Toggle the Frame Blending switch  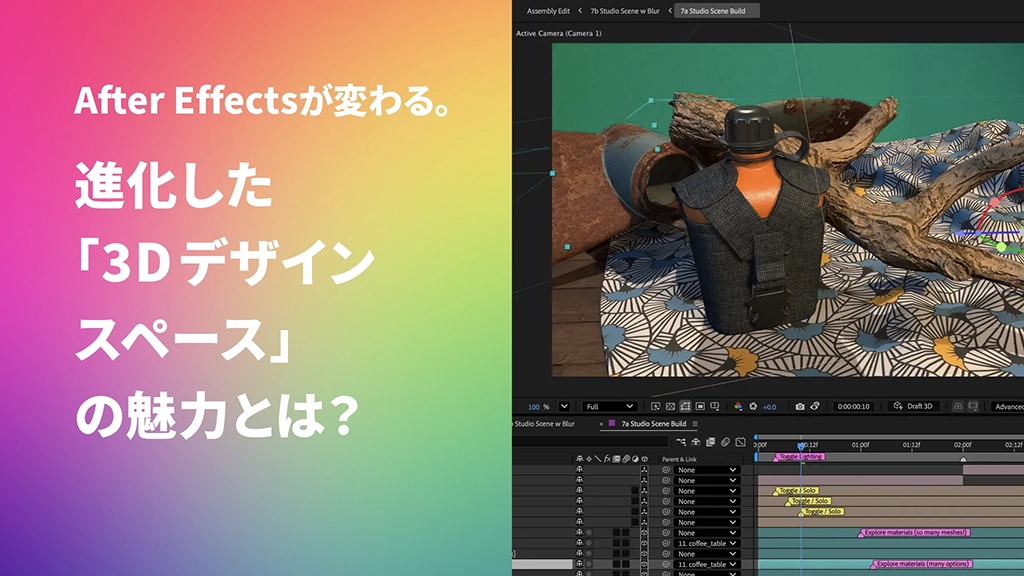pyautogui.click(x=710, y=443)
